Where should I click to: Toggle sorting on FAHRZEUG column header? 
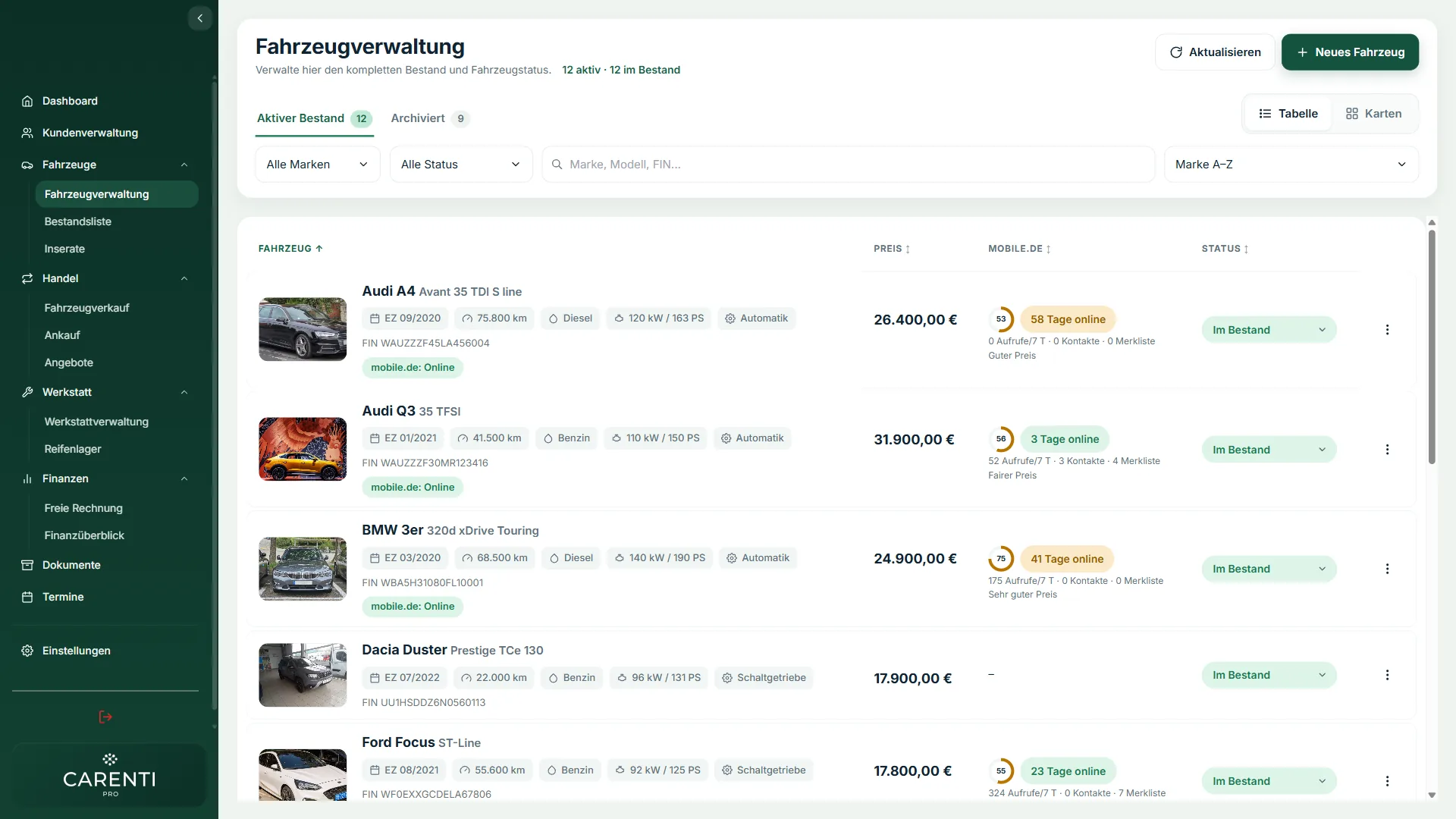click(290, 249)
